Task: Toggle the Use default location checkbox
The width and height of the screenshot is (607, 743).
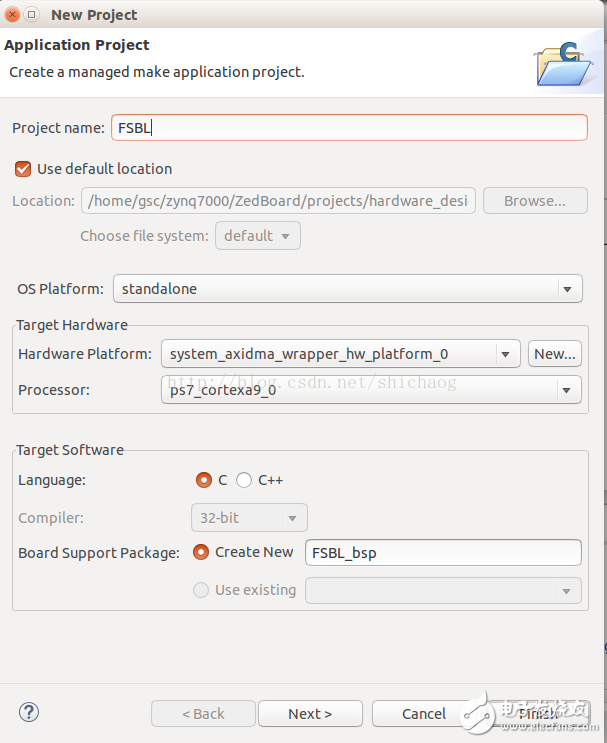Action: tap(23, 169)
